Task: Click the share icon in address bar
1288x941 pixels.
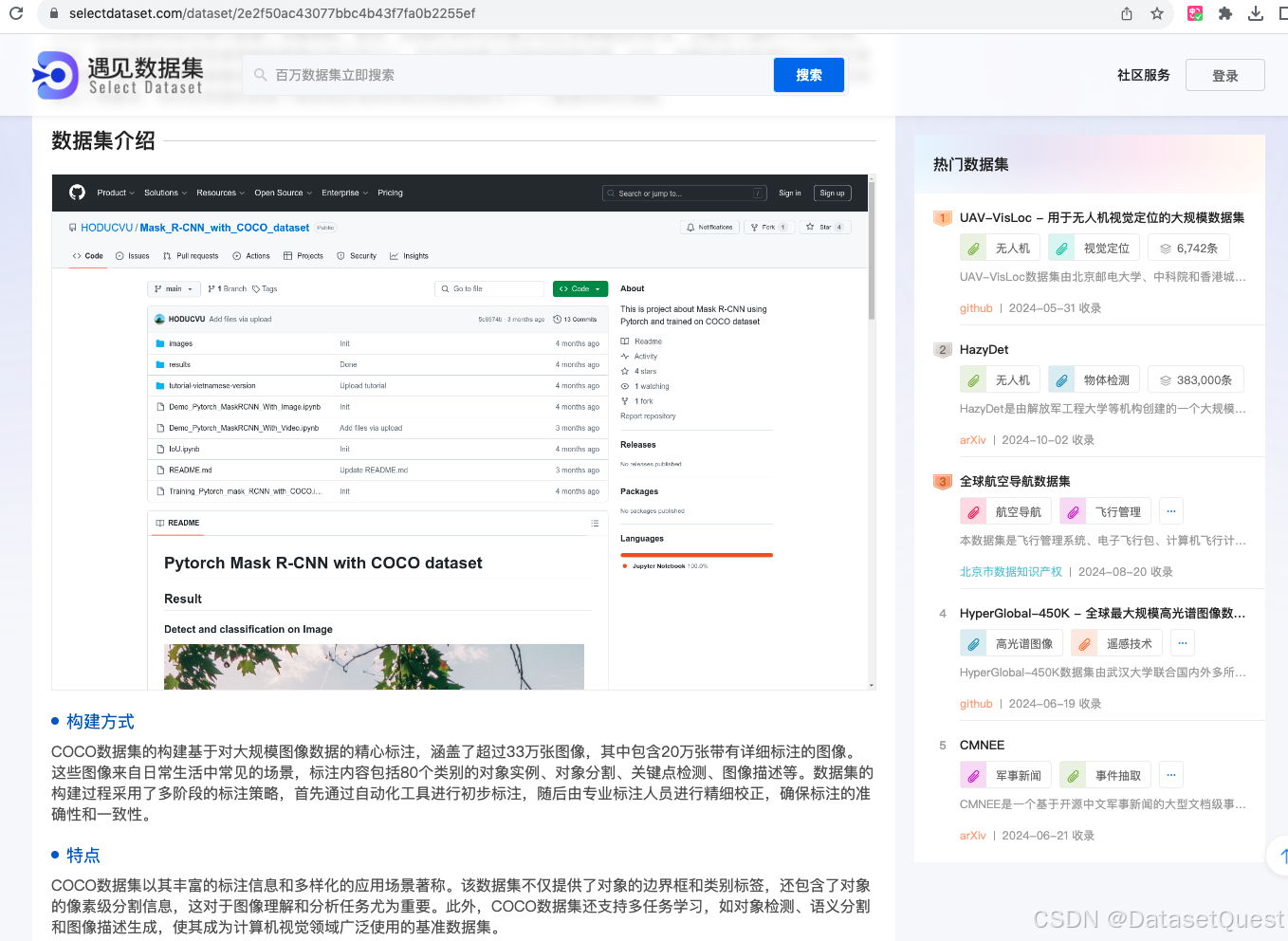Action: pos(1127,13)
